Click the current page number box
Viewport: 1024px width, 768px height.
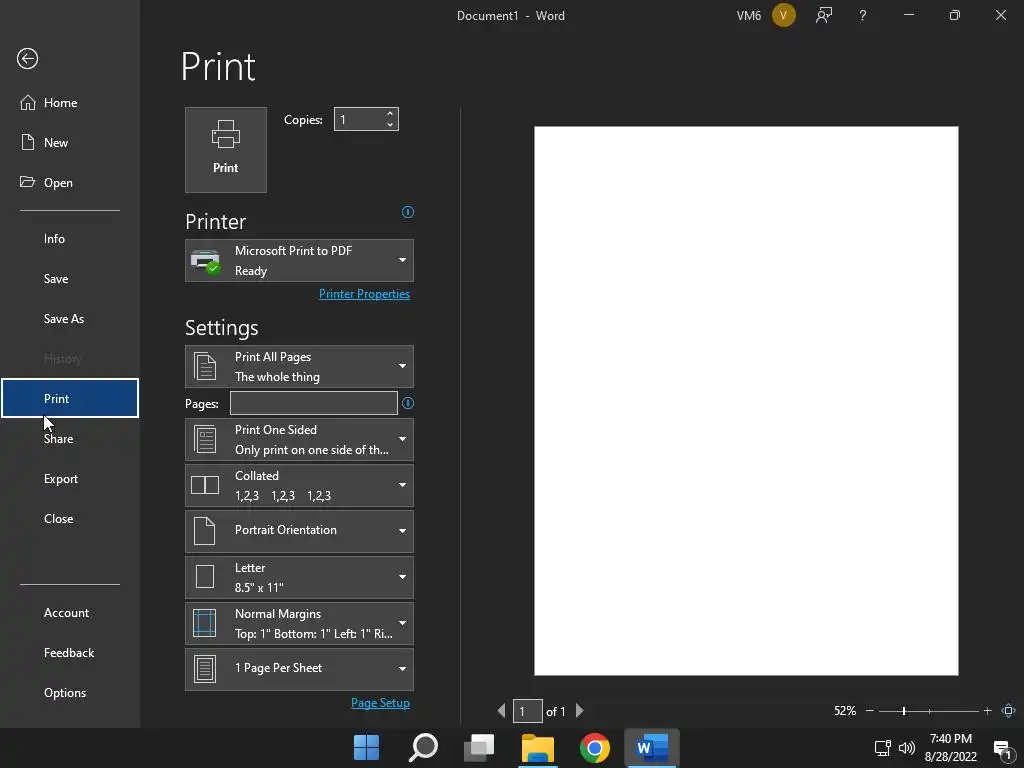527,711
